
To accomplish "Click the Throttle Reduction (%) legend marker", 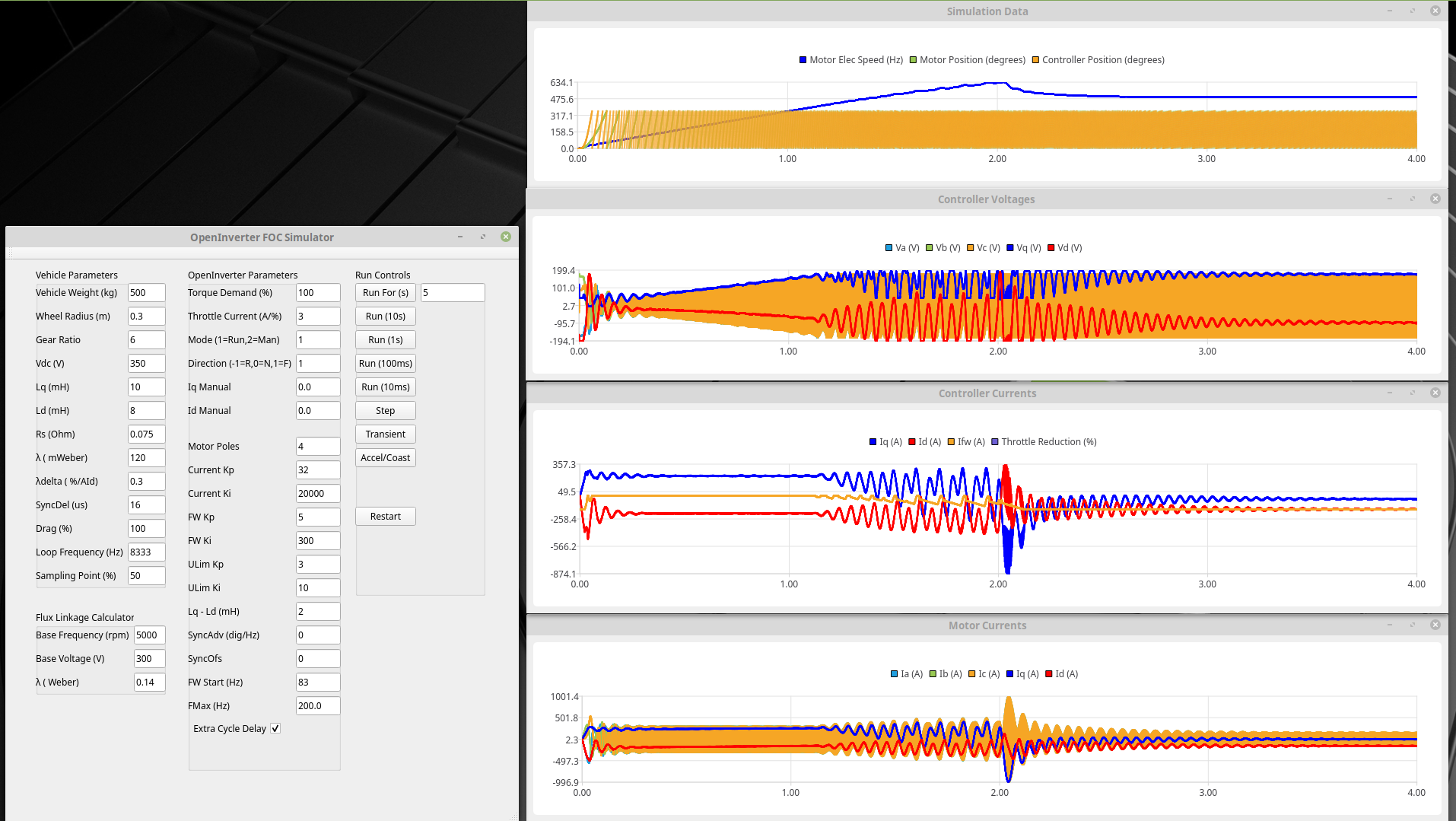I will 995,442.
